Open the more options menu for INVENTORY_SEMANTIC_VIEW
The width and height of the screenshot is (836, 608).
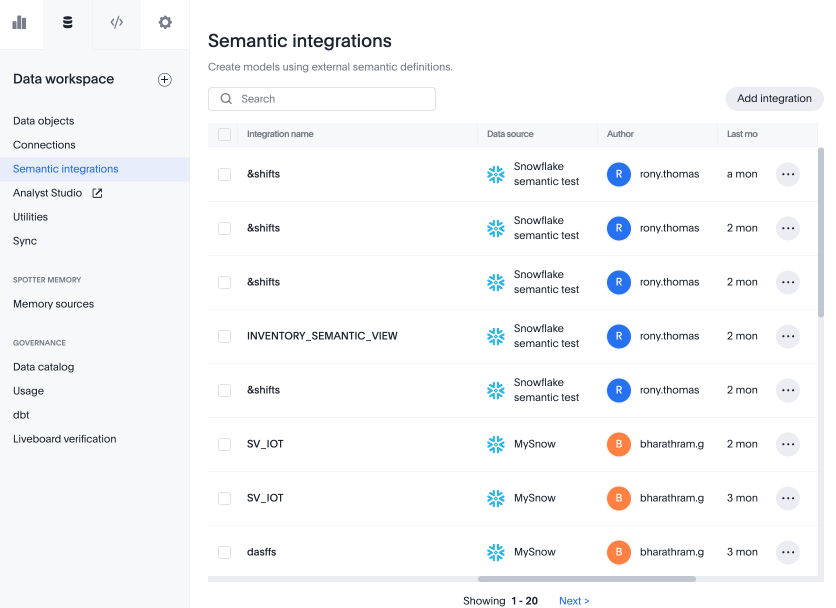coord(788,336)
